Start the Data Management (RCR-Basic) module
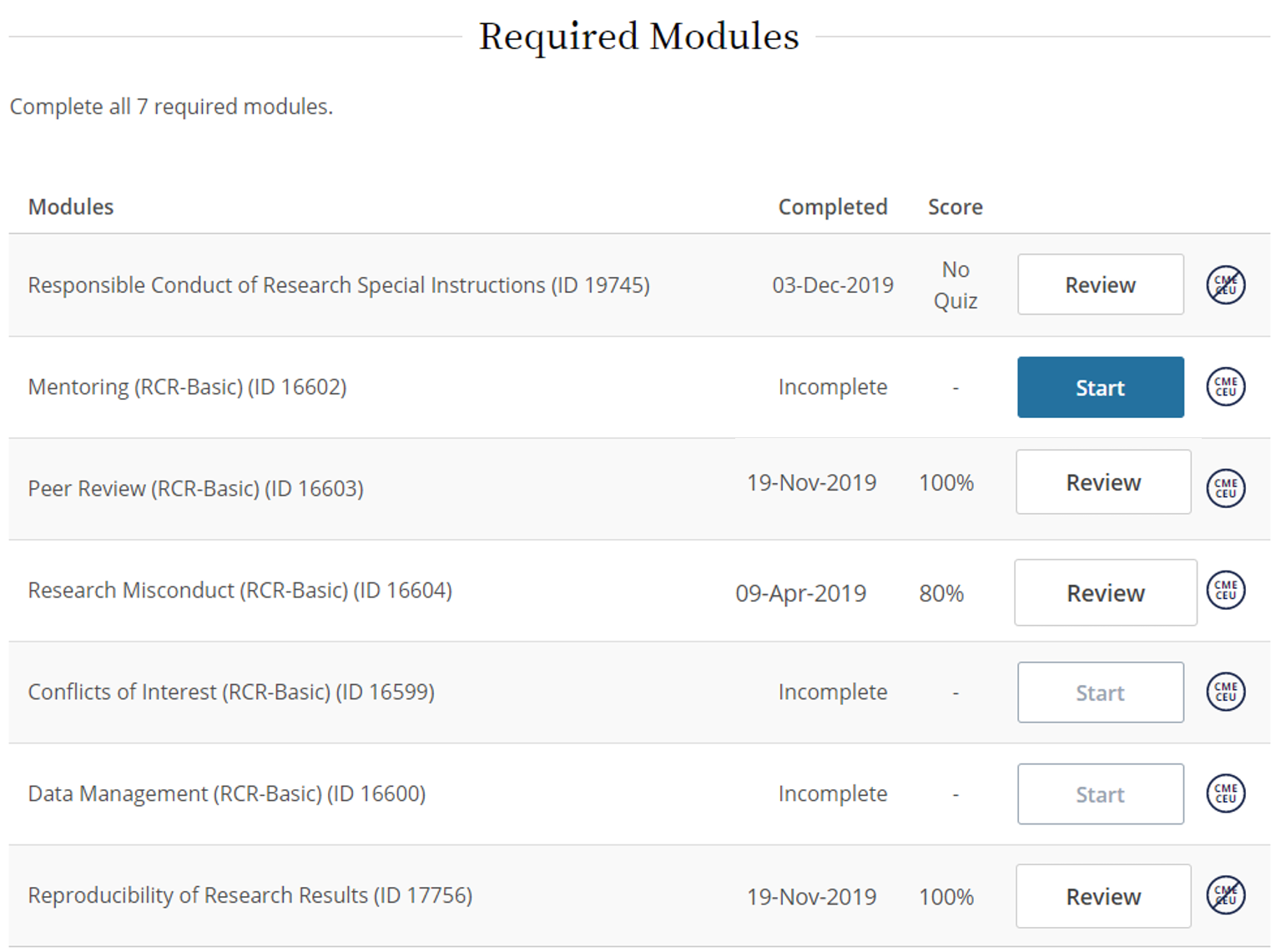The height and width of the screenshot is (952, 1276). (x=1100, y=794)
